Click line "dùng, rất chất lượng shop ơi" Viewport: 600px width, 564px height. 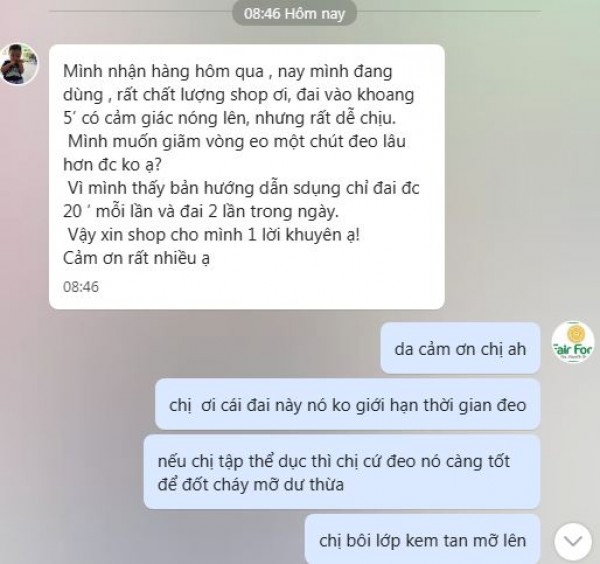(x=238, y=95)
